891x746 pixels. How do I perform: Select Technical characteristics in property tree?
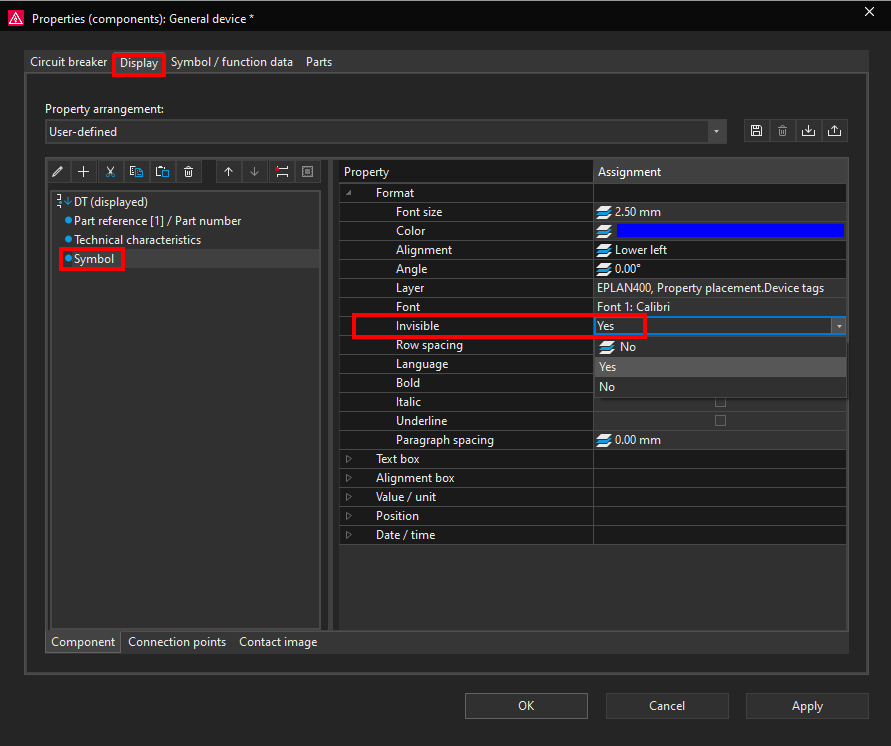pos(137,240)
